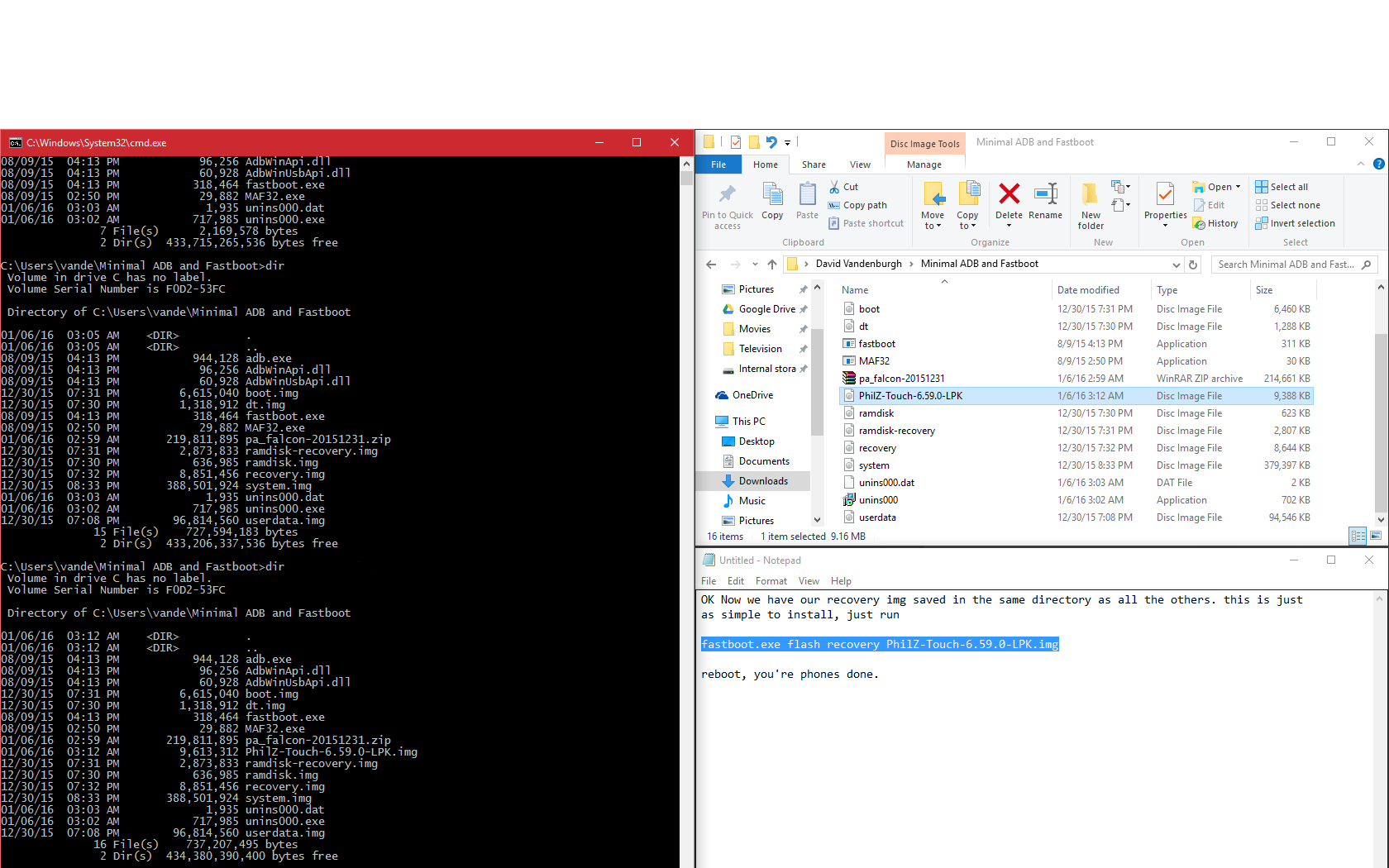Click the Cut scissors icon
Screen dimensions: 1389x868
point(834,187)
